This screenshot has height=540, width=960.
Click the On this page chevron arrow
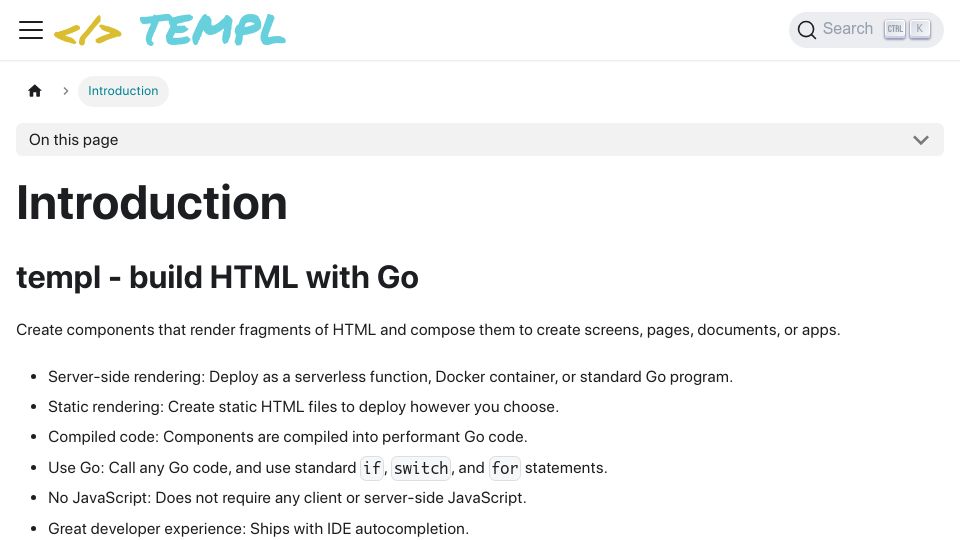921,140
